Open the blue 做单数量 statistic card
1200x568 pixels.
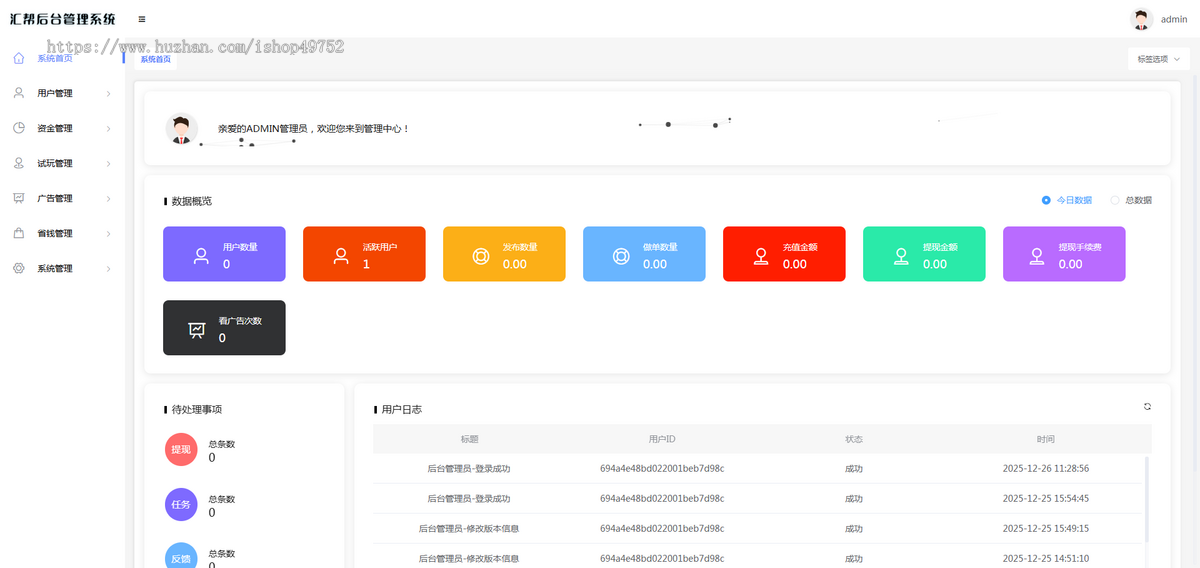(644, 254)
